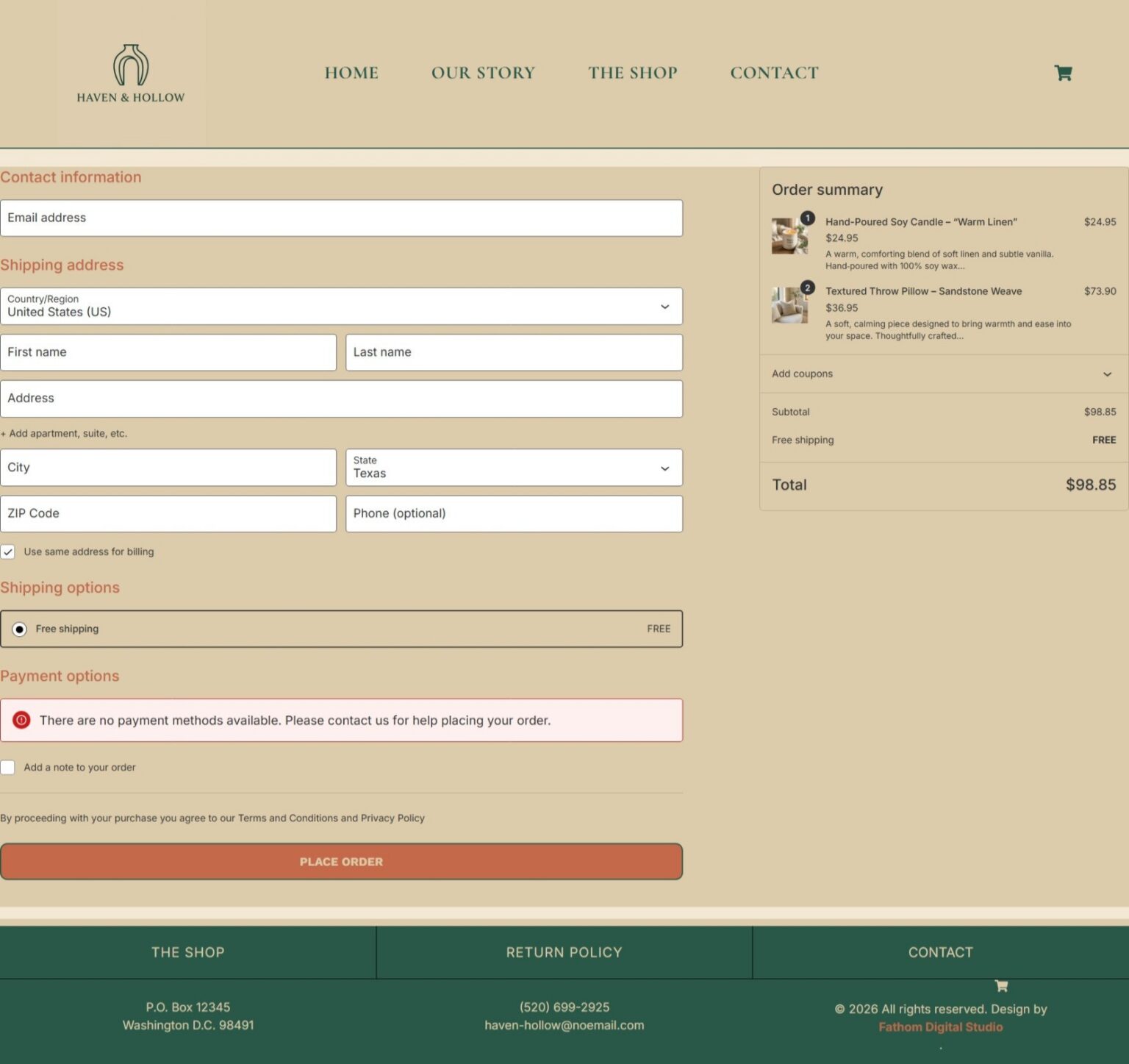1129x1064 pixels.
Task: Open Contact in the top navigation
Action: pos(774,73)
